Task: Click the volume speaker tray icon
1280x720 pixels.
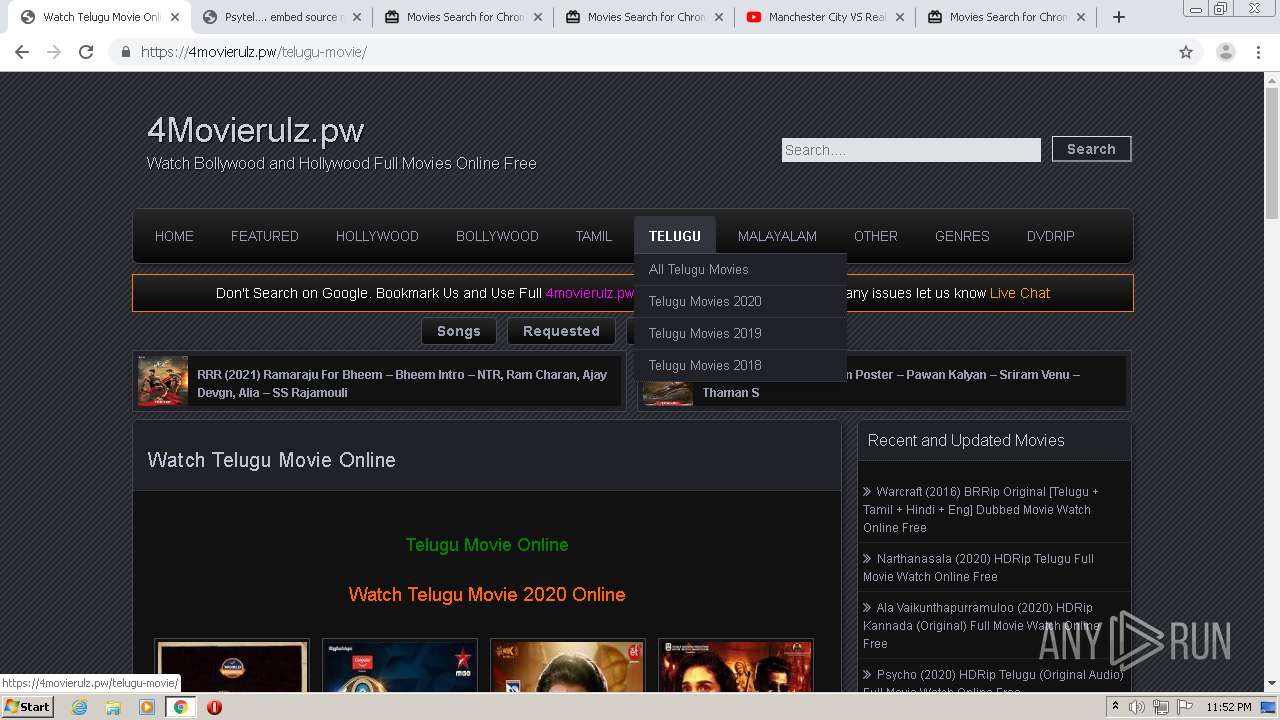Action: click(x=1137, y=707)
